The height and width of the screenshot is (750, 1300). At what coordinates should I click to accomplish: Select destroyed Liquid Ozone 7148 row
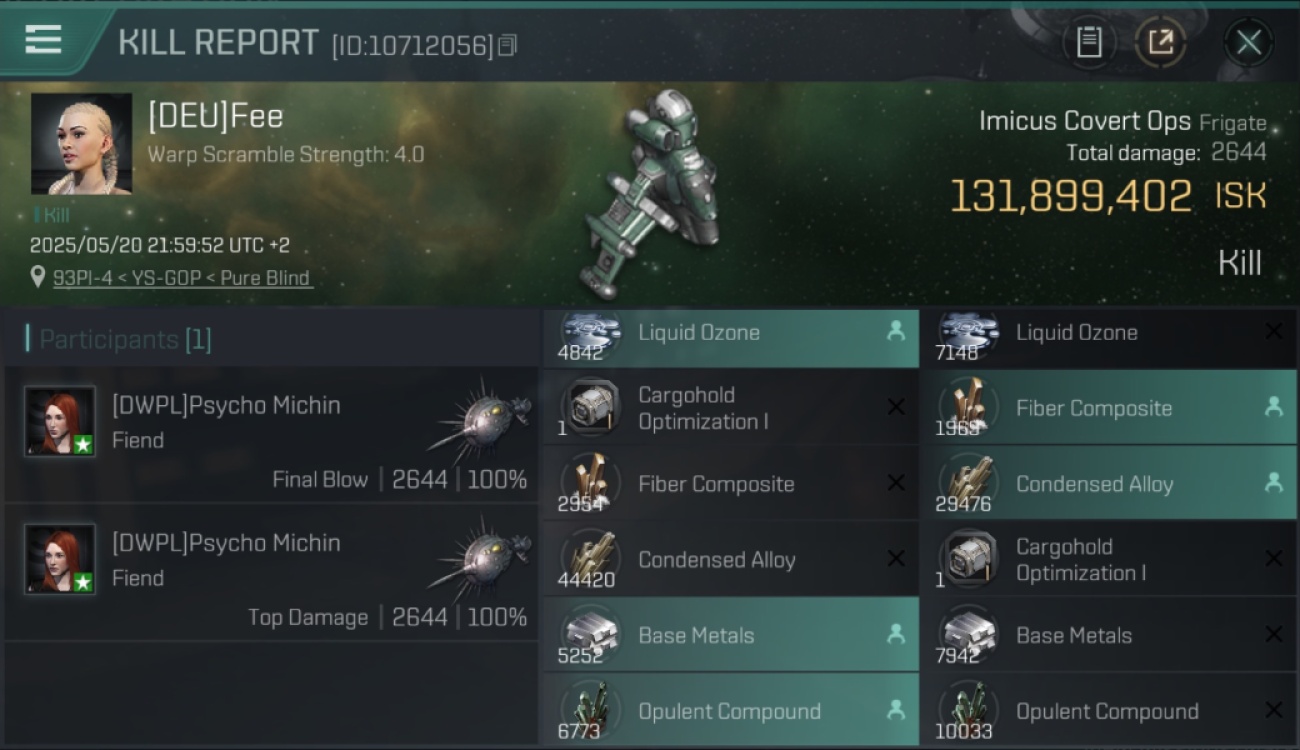1109,336
